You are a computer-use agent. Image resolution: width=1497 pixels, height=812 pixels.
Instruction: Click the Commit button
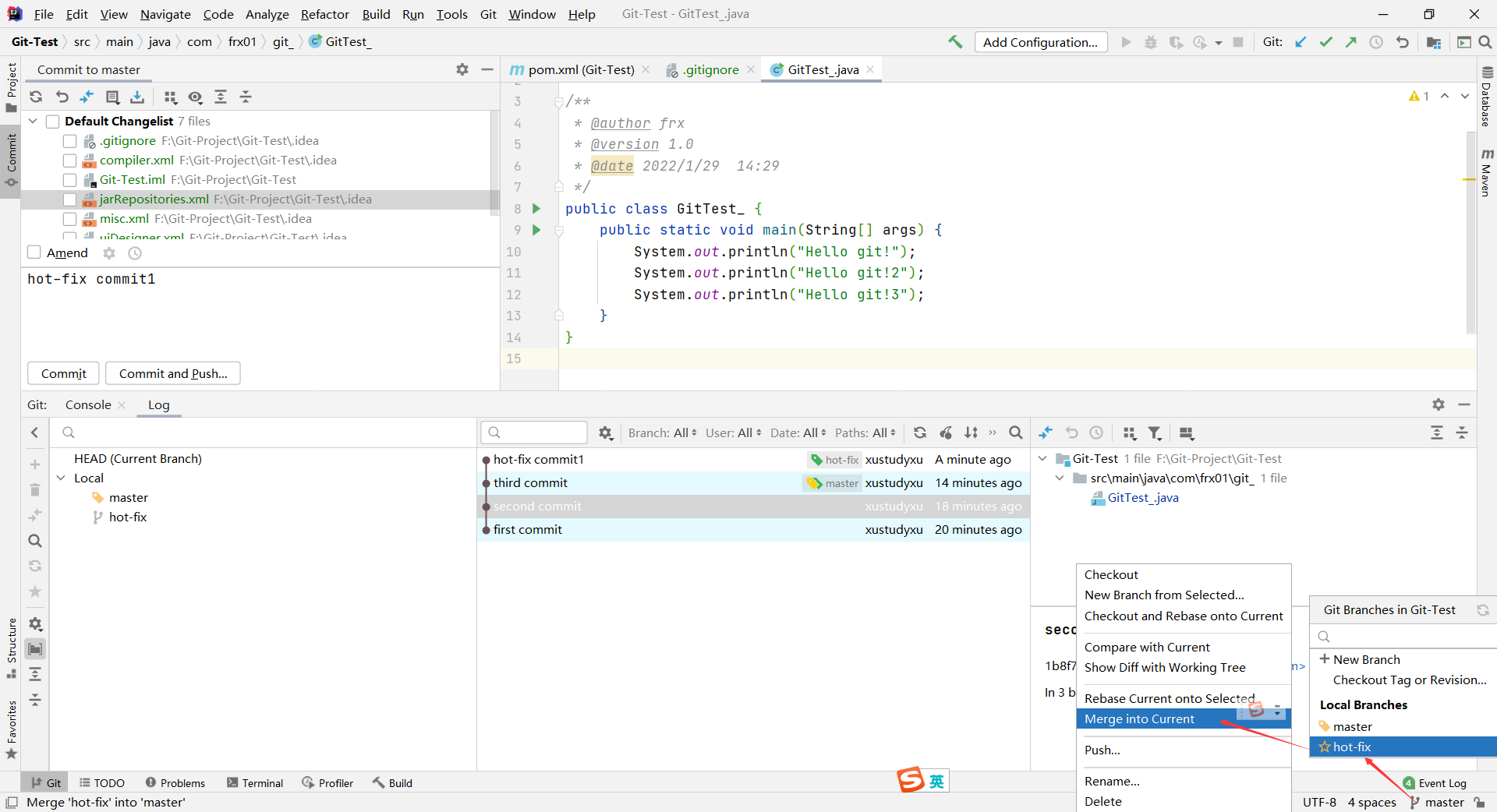64,374
